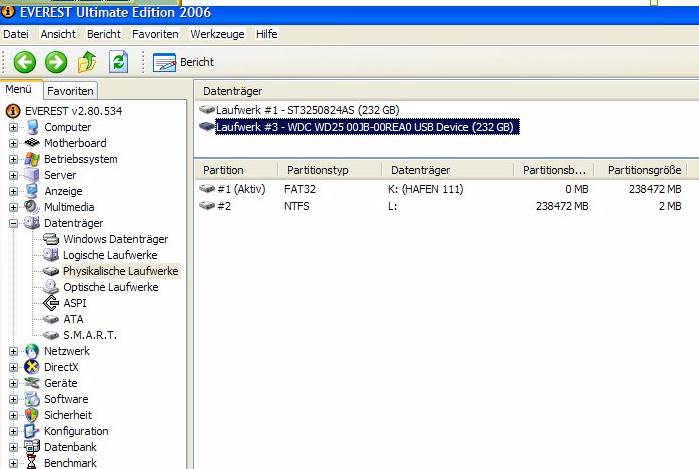Refresh the view with the refresh icon
699x469 pixels.
pos(119,62)
